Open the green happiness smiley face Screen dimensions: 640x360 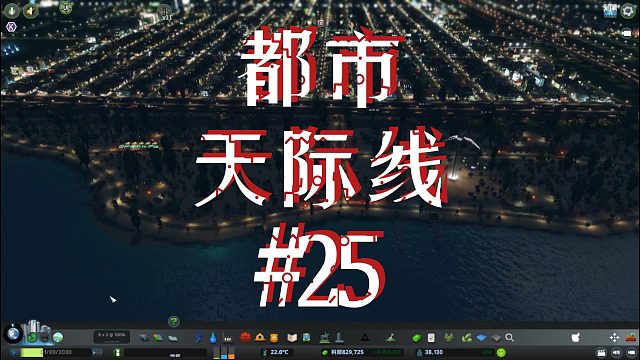pyautogui.click(x=501, y=352)
